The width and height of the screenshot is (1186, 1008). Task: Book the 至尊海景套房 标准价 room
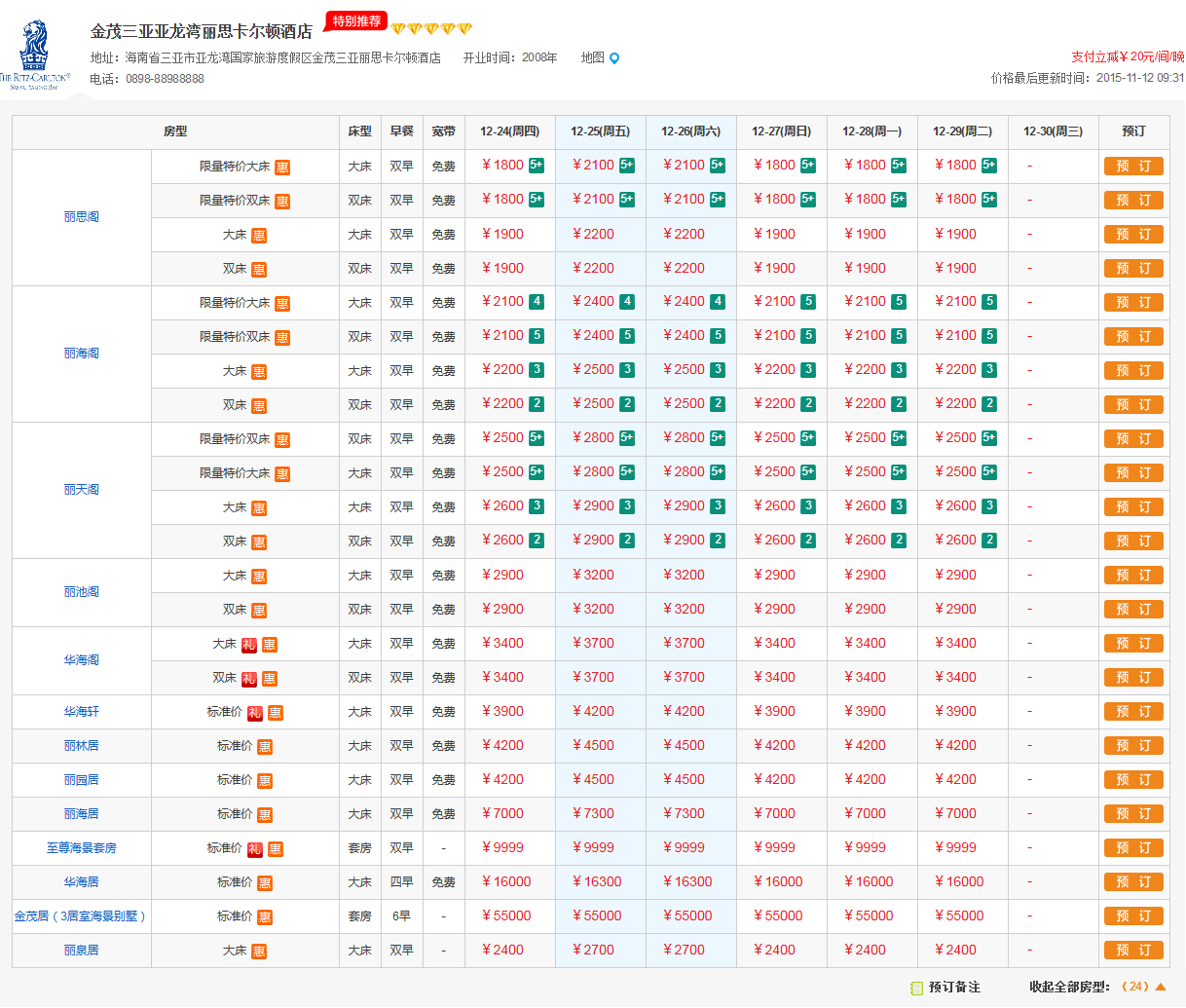click(x=1133, y=848)
